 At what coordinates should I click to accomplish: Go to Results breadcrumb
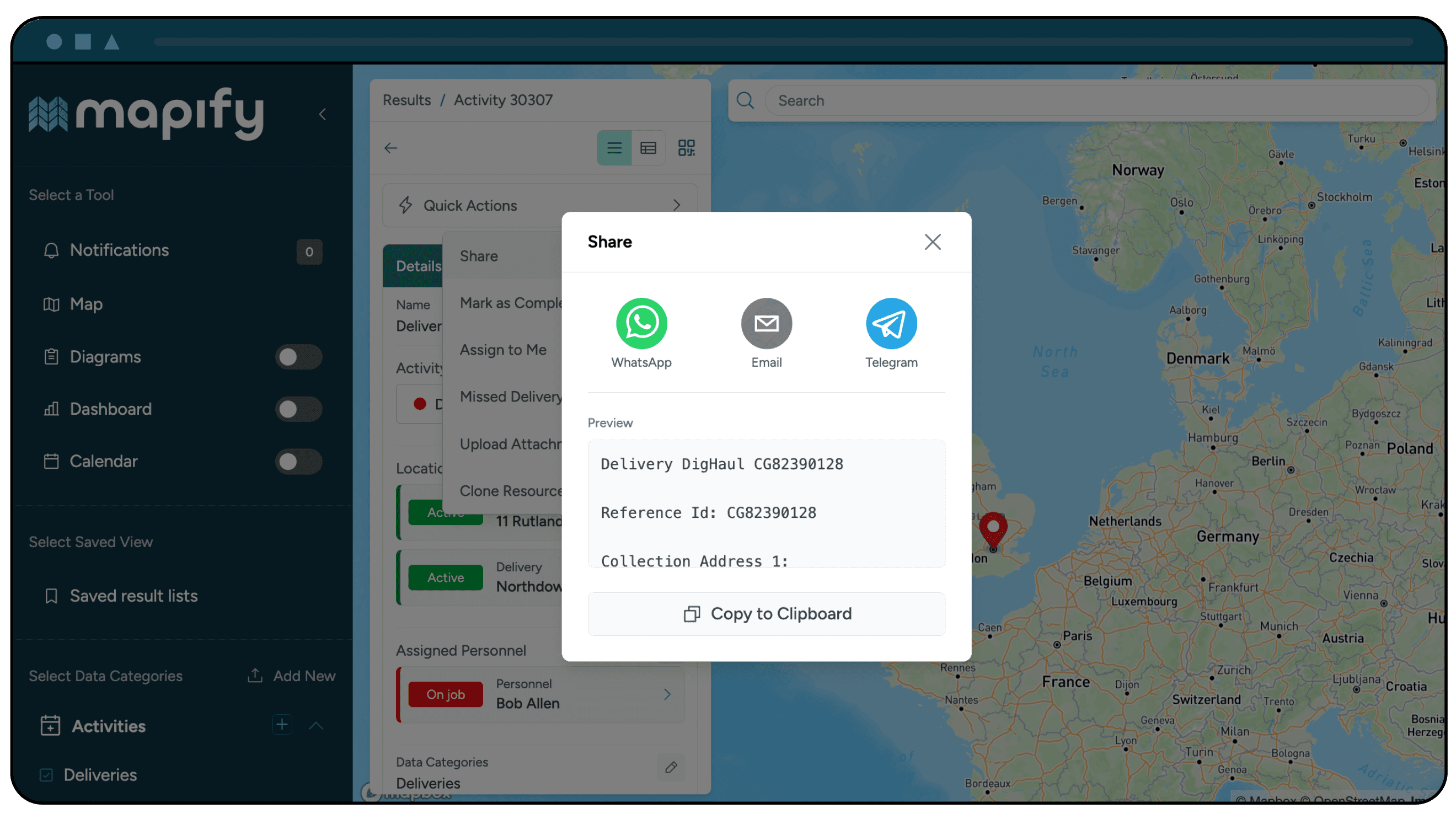(406, 100)
